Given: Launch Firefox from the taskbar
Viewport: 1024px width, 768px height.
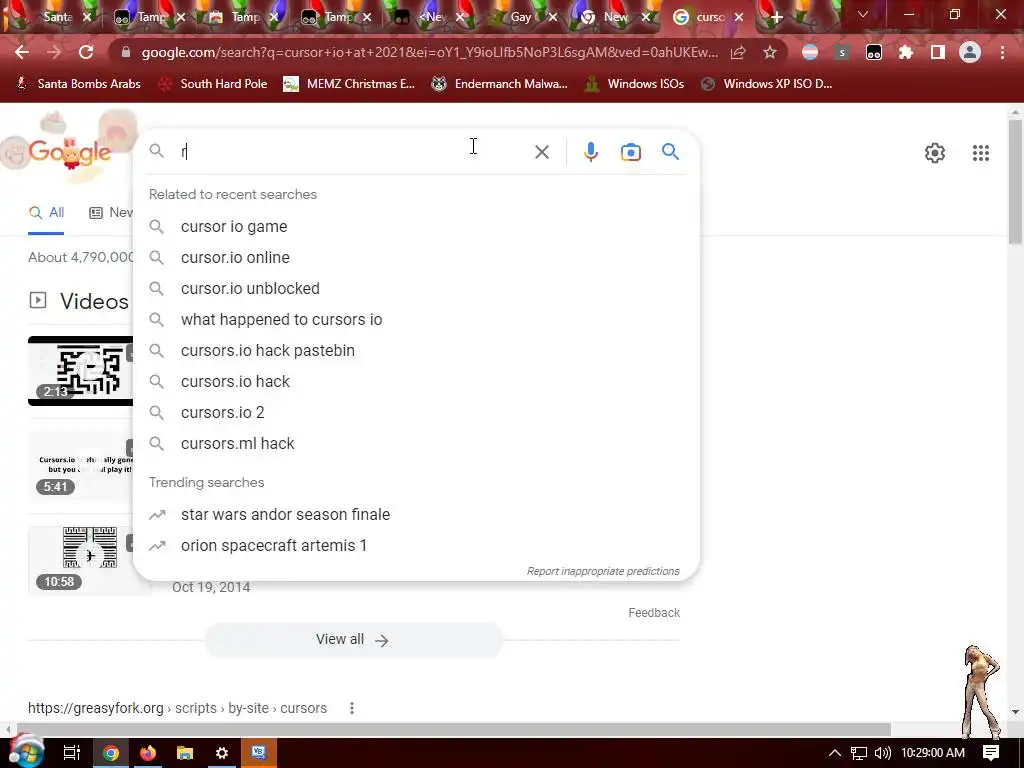Looking at the screenshot, I should (x=148, y=753).
